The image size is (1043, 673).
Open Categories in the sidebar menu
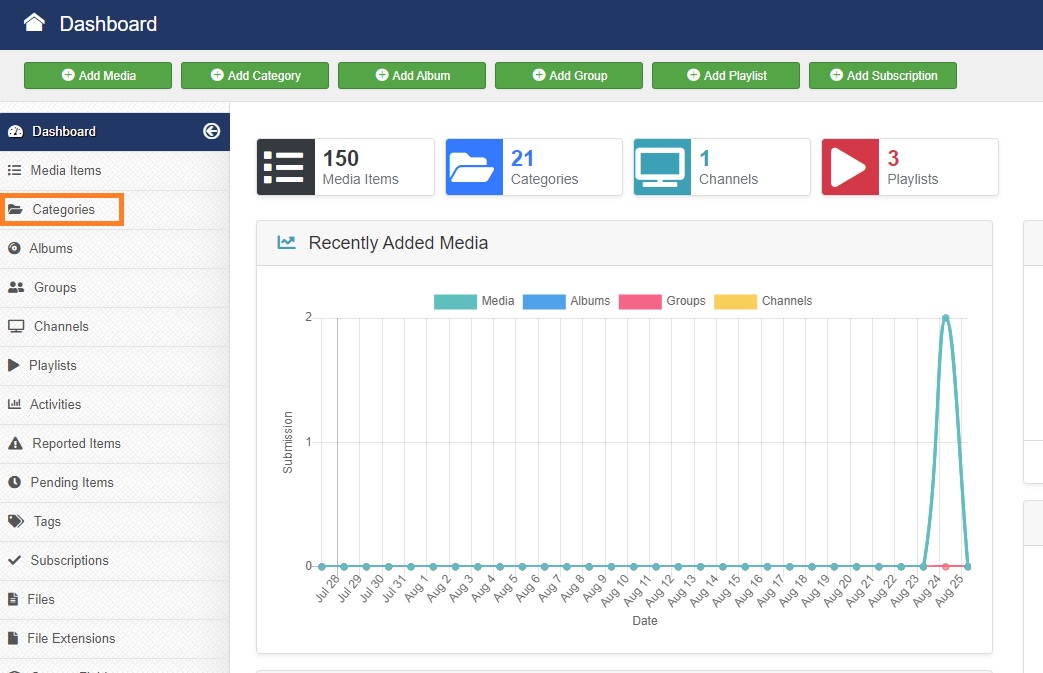pos(62,209)
